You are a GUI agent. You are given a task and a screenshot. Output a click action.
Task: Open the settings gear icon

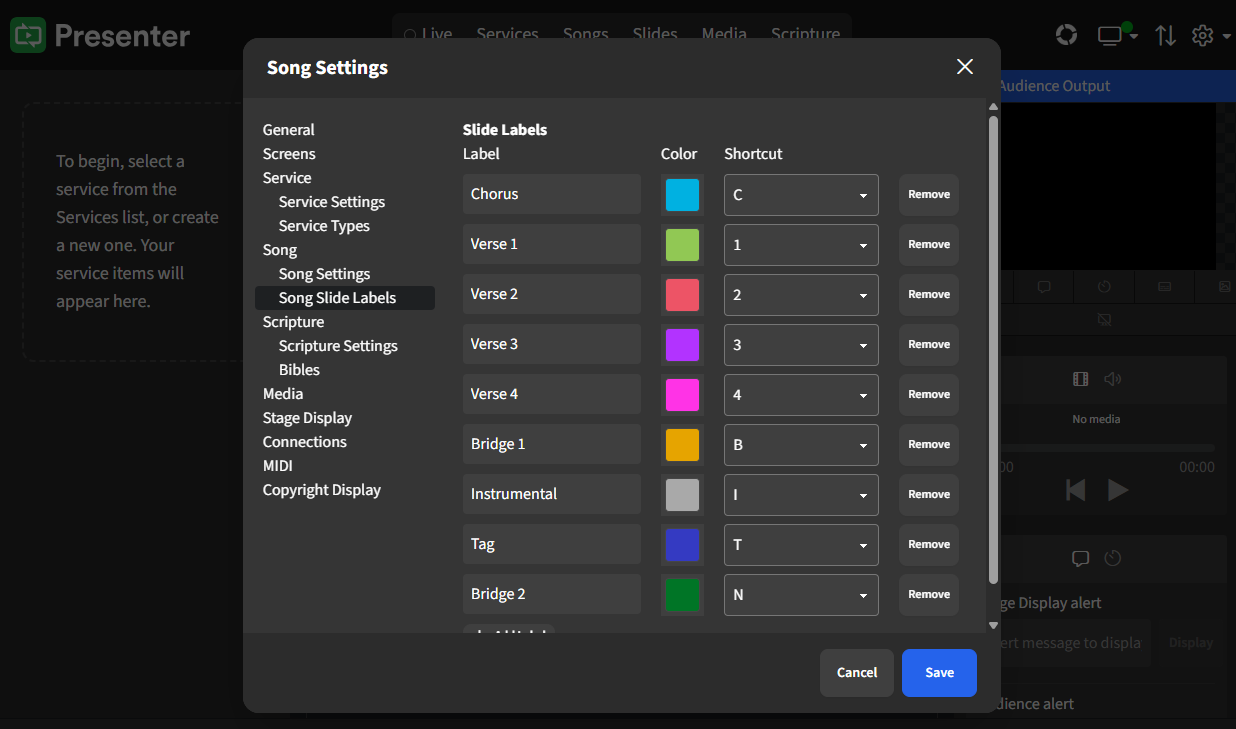(x=1202, y=35)
